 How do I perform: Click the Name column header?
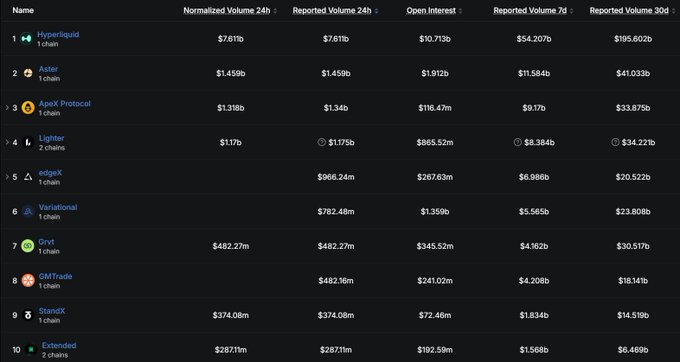23,10
